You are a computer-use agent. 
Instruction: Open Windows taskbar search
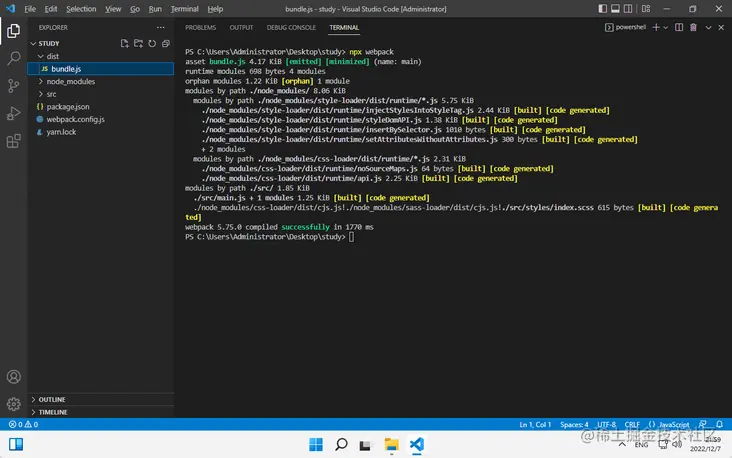click(341, 444)
